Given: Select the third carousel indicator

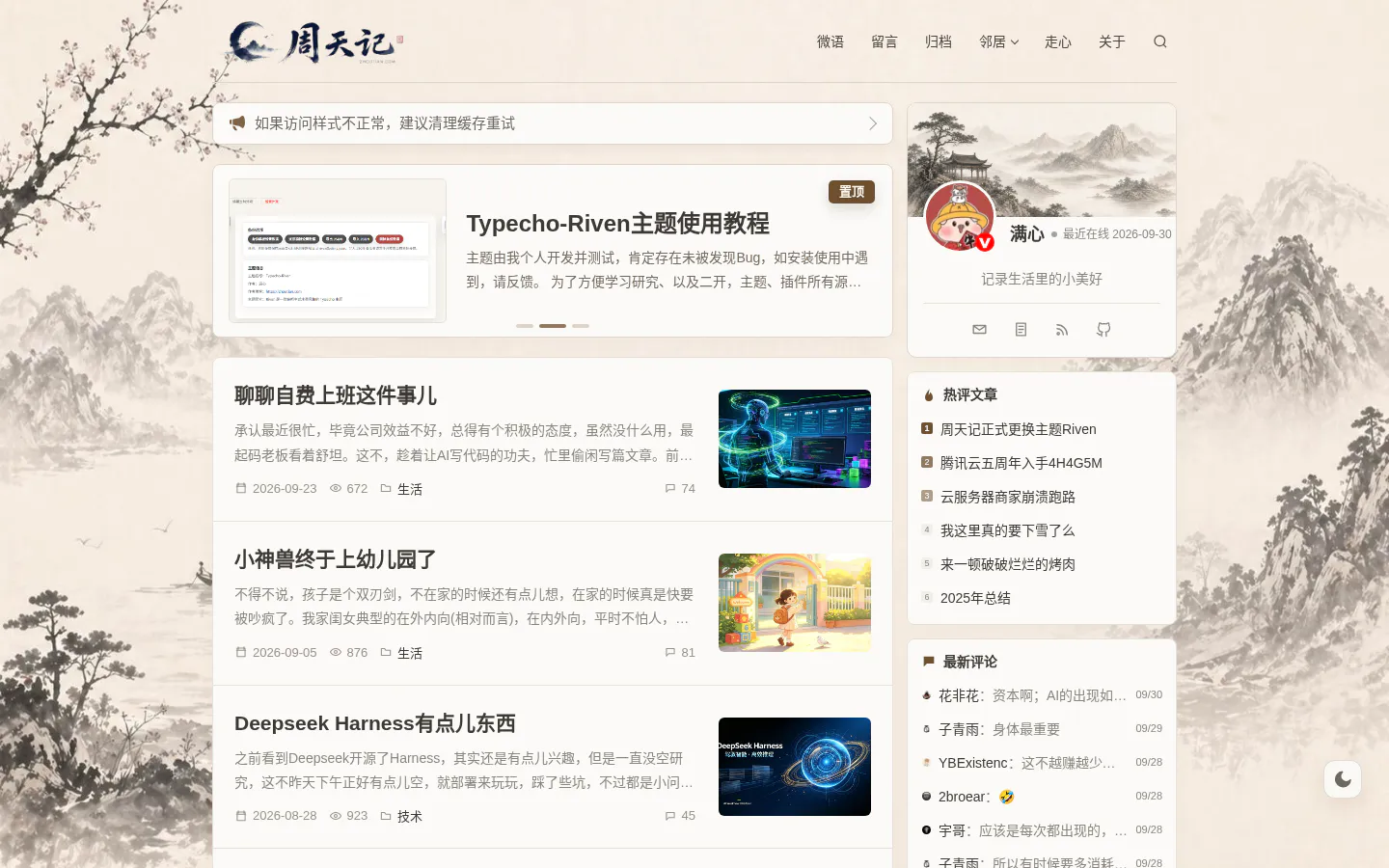Looking at the screenshot, I should click(581, 326).
